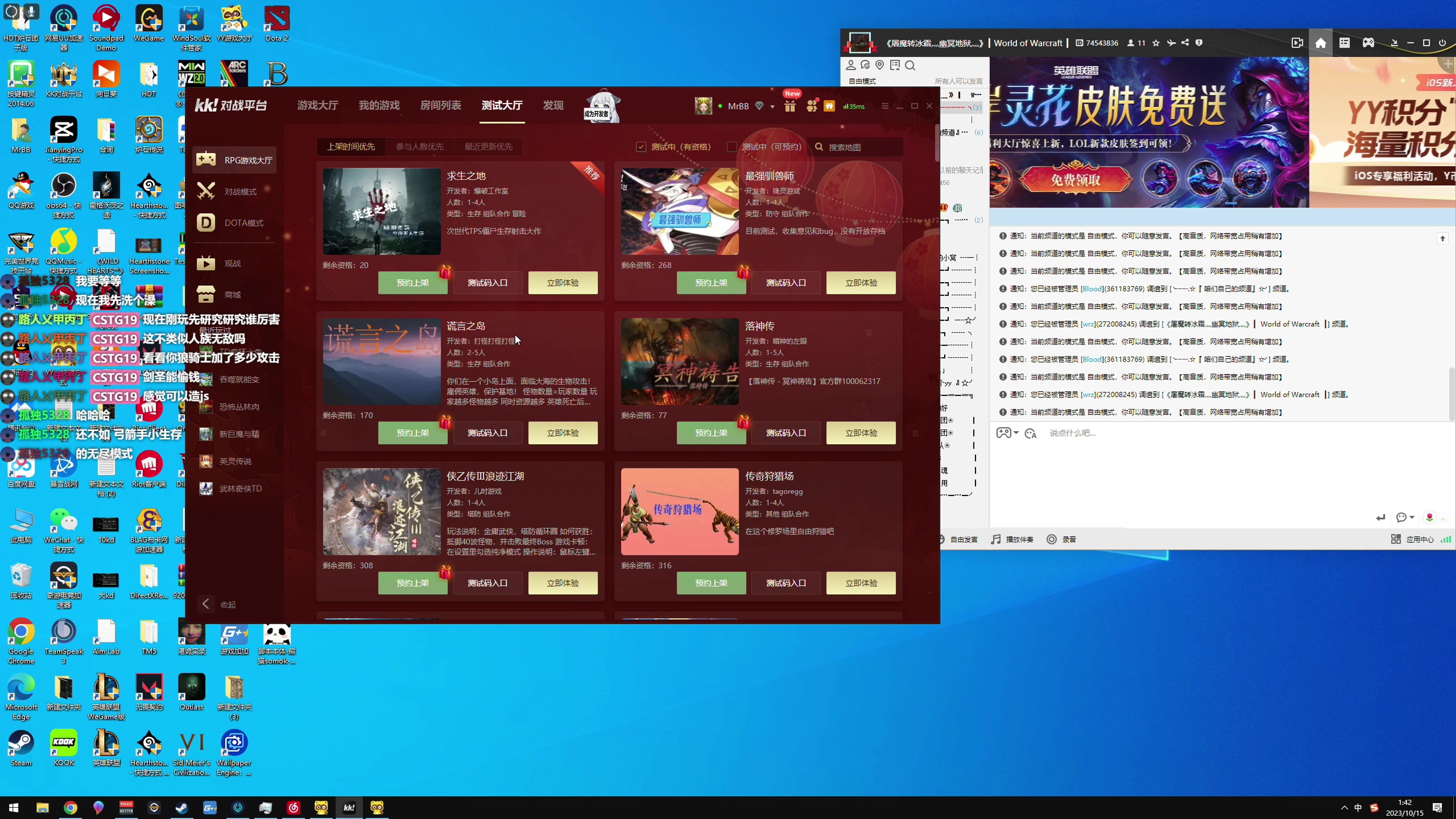Image resolution: width=1456 pixels, height=819 pixels.
Task: Switch to 我的游戏 tab
Action: 379,106
